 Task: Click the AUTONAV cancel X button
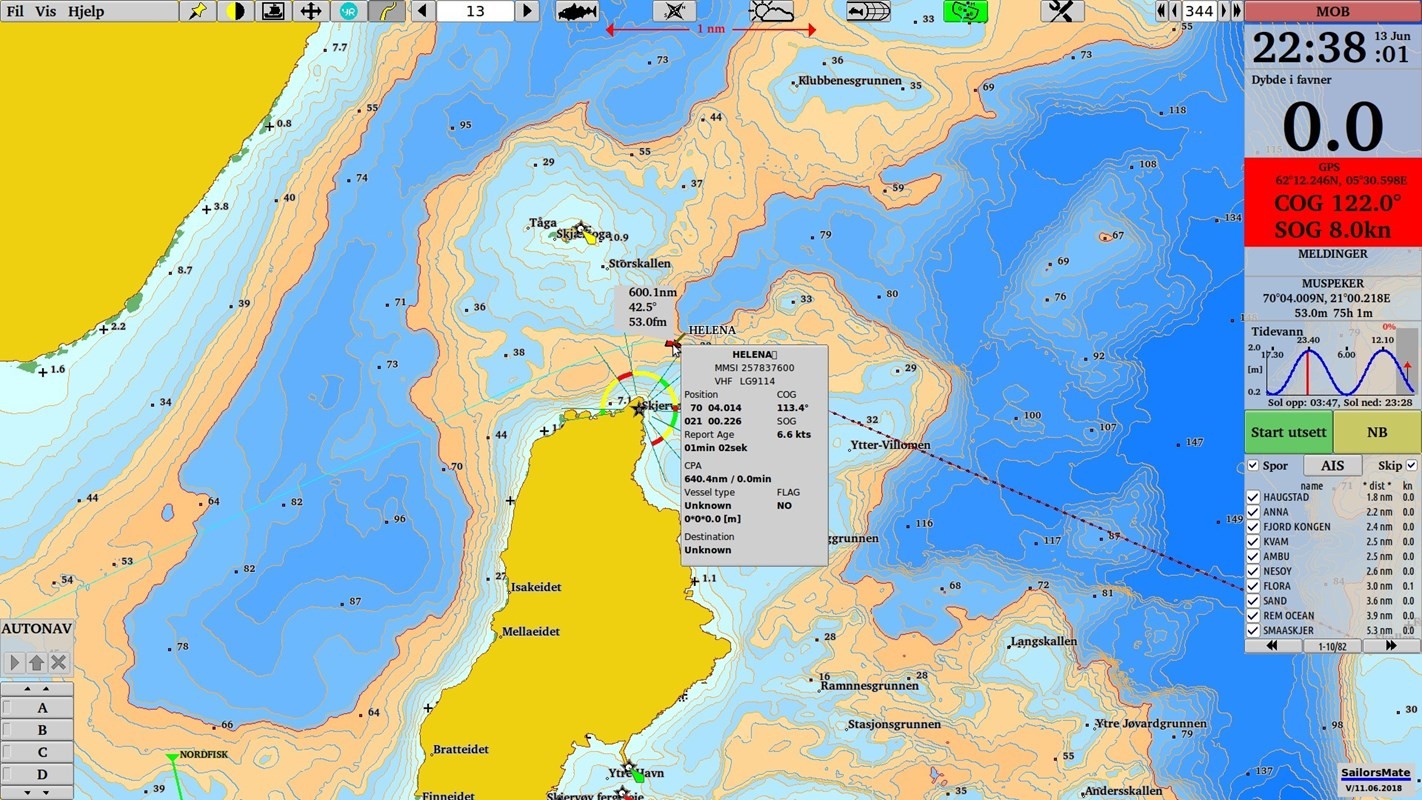coord(58,663)
